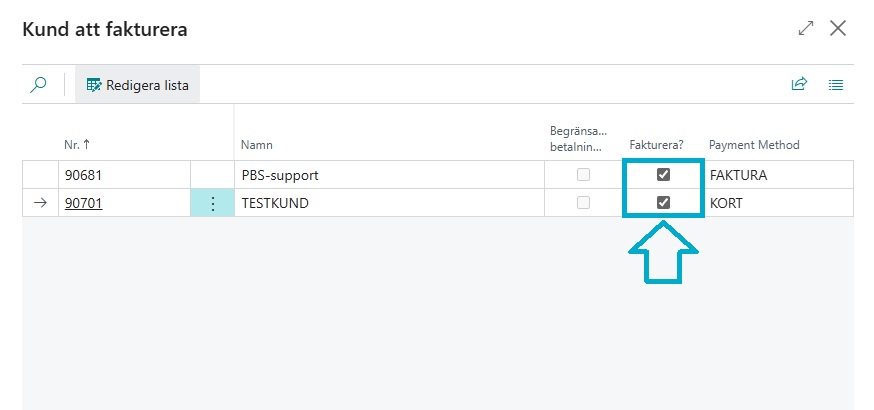Expand dialog with the maximize arrows icon
The image size is (874, 410).
(x=806, y=29)
